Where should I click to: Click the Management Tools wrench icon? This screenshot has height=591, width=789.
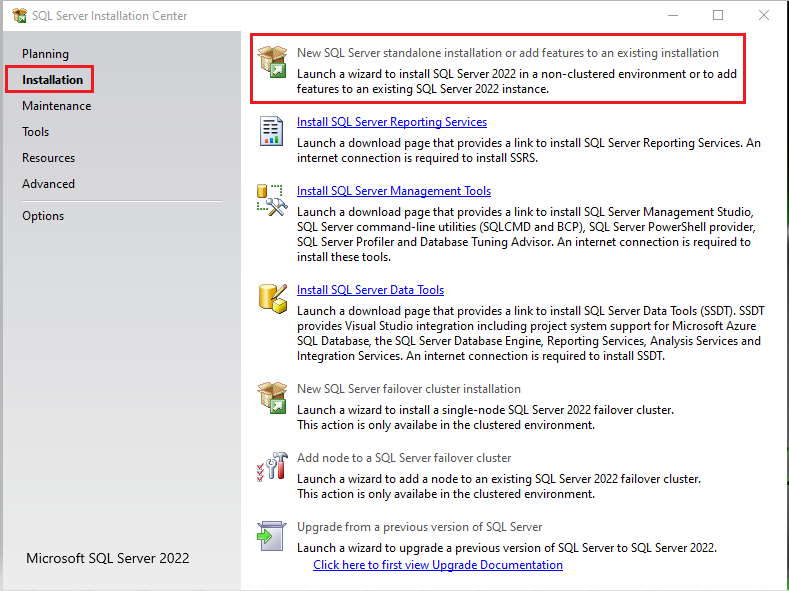(272, 200)
